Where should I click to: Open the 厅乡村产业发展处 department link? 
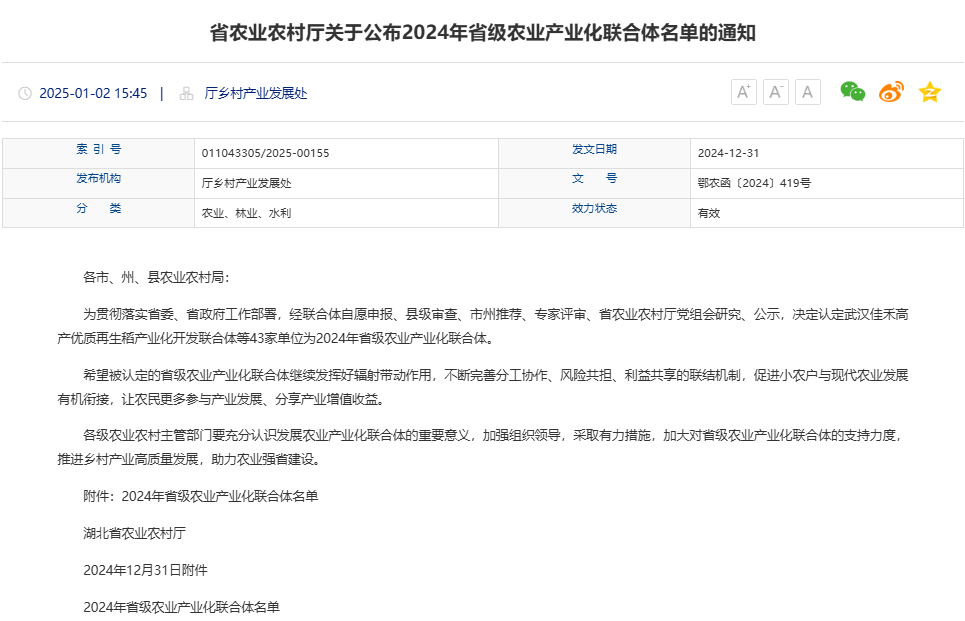[256, 92]
